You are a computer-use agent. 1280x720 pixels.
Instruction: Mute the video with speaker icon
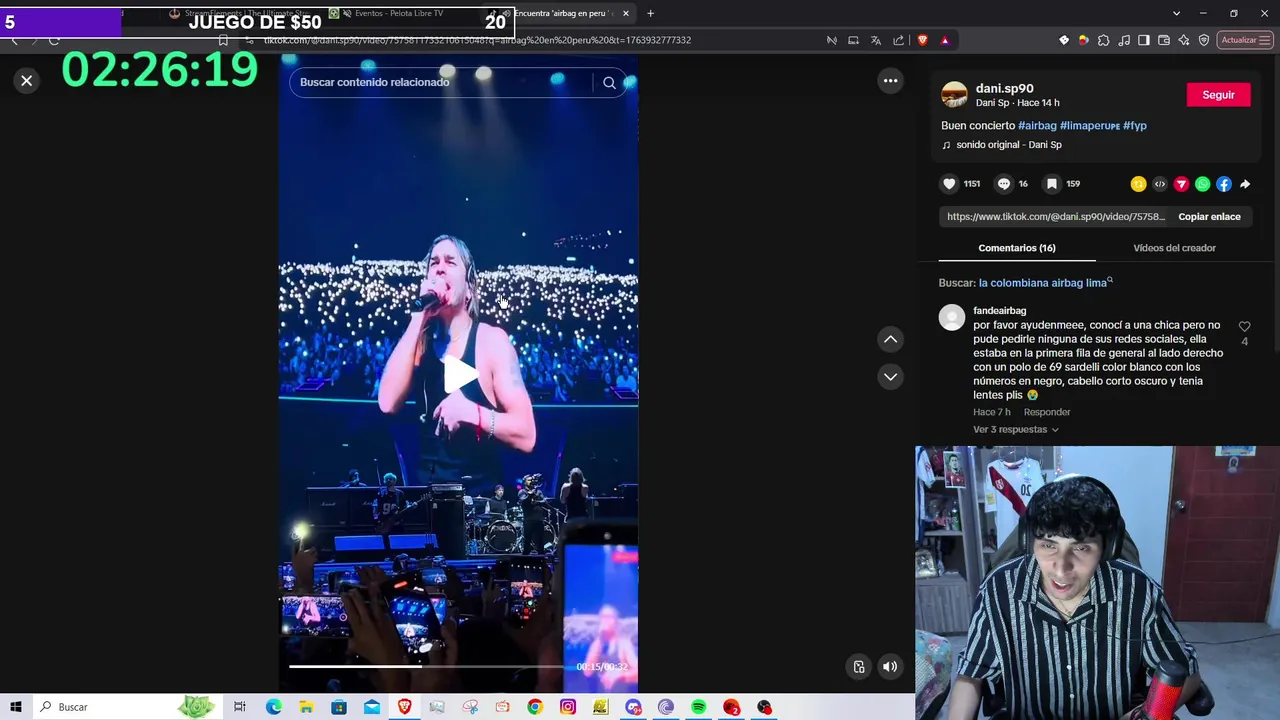(x=890, y=667)
